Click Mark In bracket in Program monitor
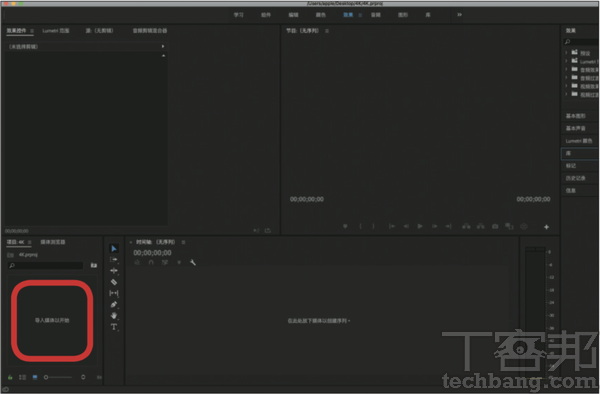The width and height of the screenshot is (600, 394). pos(360,226)
